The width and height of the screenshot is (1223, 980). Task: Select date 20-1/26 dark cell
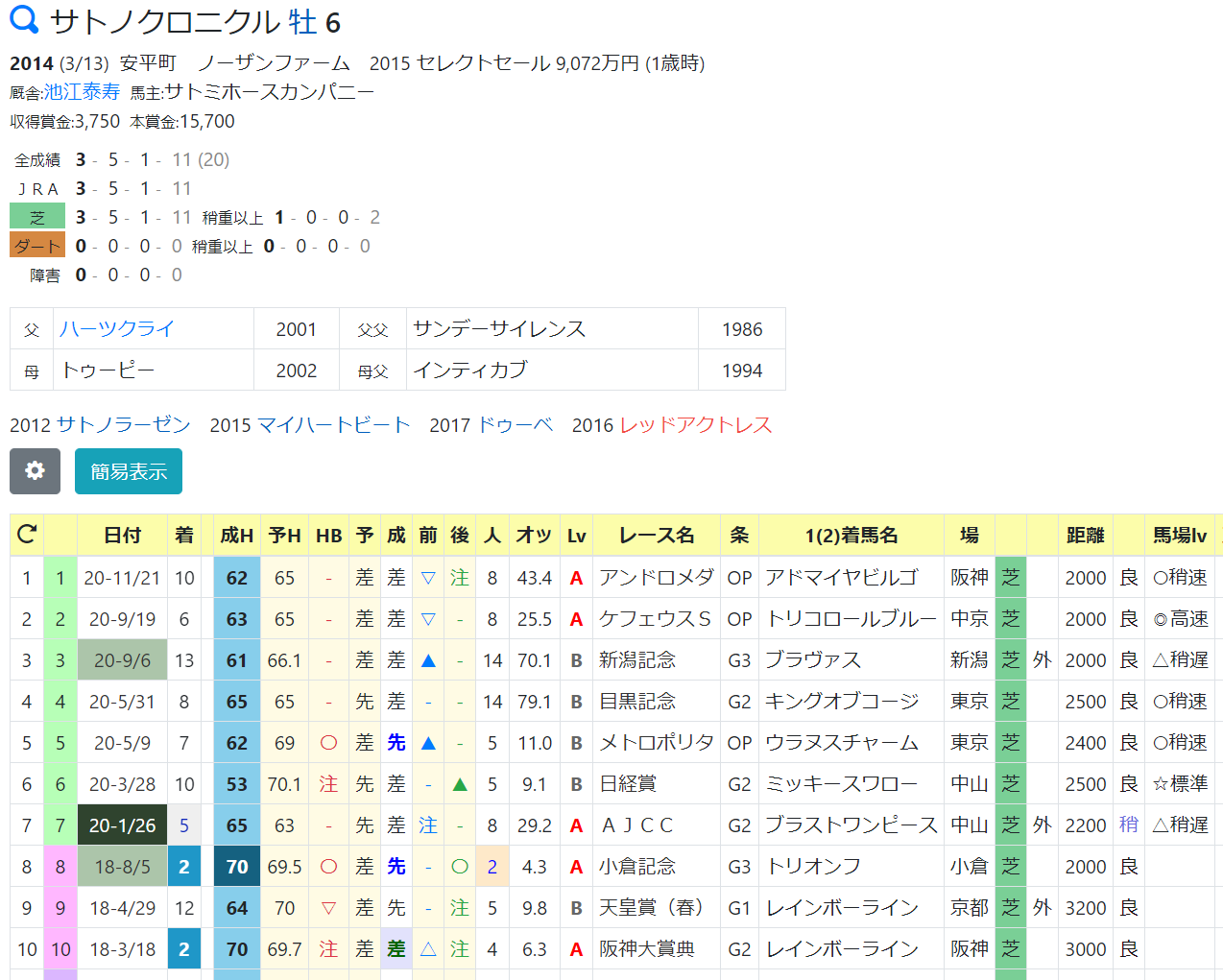[x=122, y=825]
